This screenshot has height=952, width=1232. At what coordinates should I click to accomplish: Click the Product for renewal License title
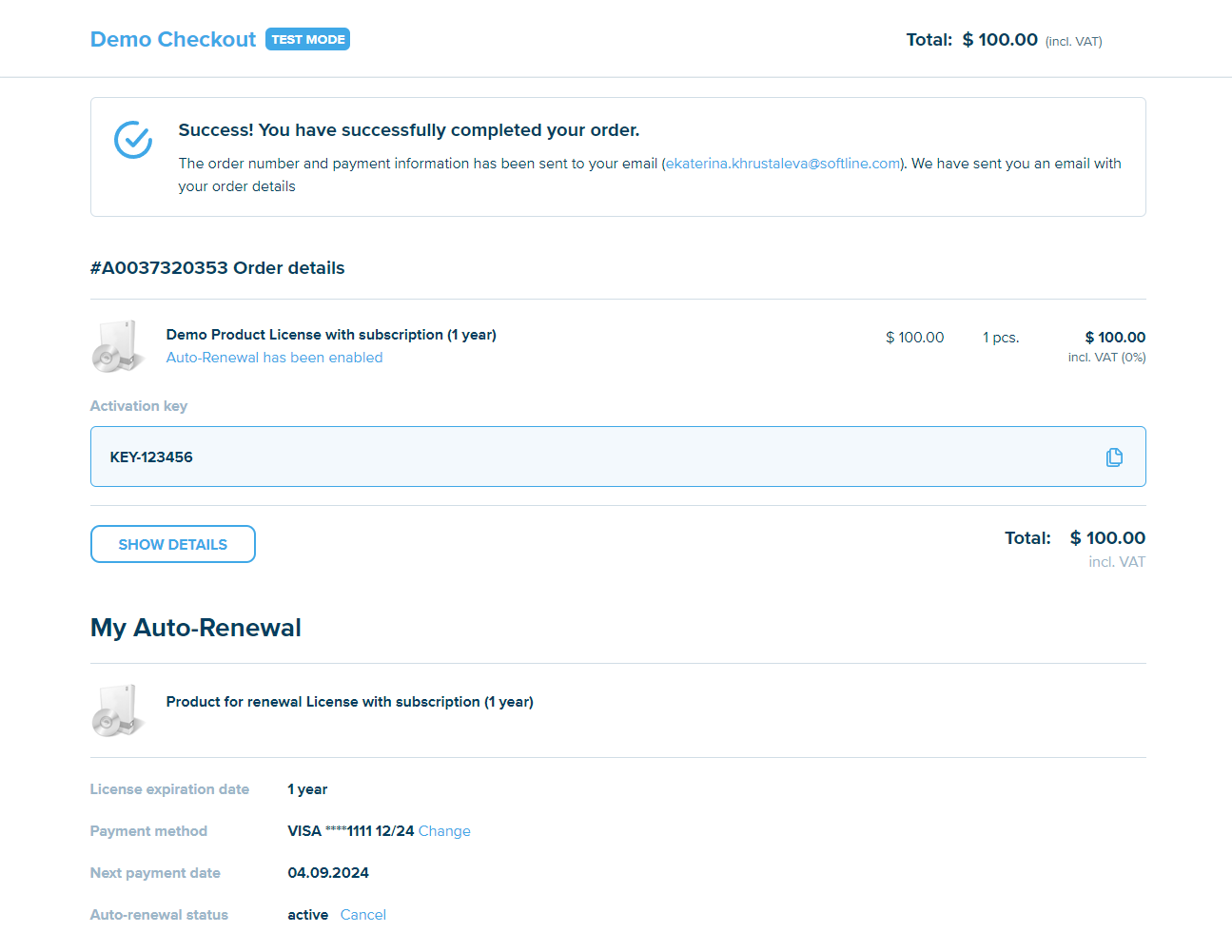pos(349,702)
